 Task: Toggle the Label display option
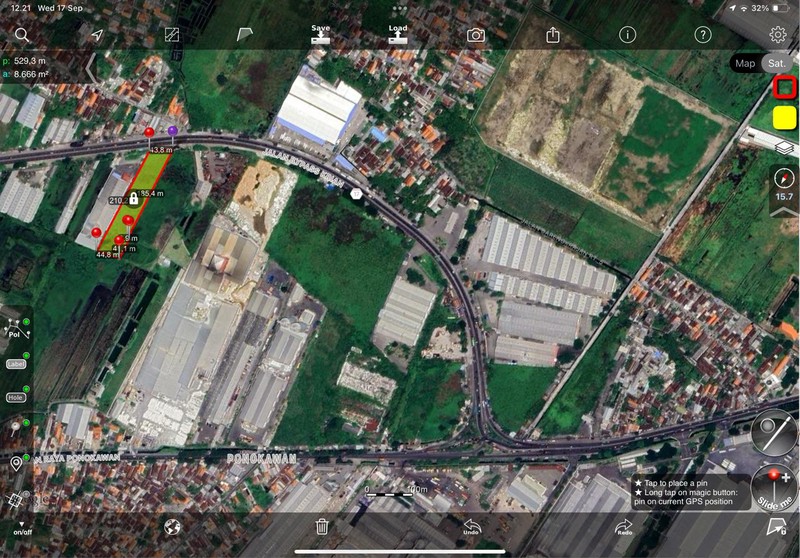[15, 364]
